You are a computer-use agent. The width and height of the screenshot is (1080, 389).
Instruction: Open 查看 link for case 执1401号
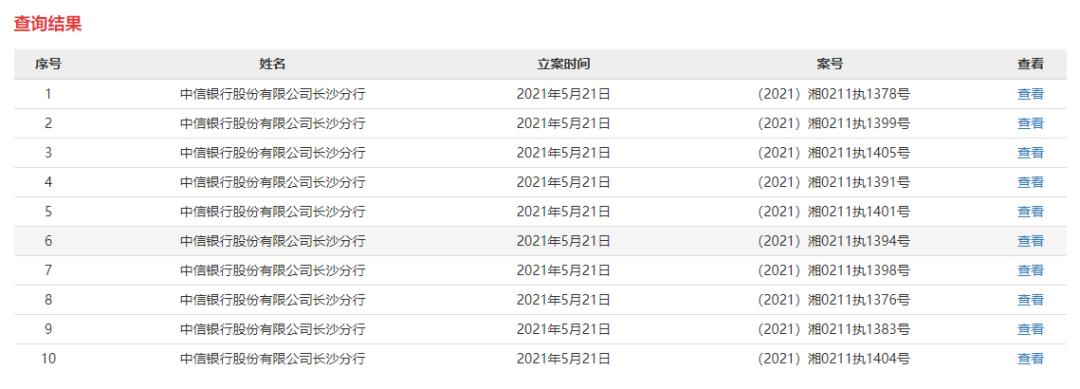[x=1030, y=211]
